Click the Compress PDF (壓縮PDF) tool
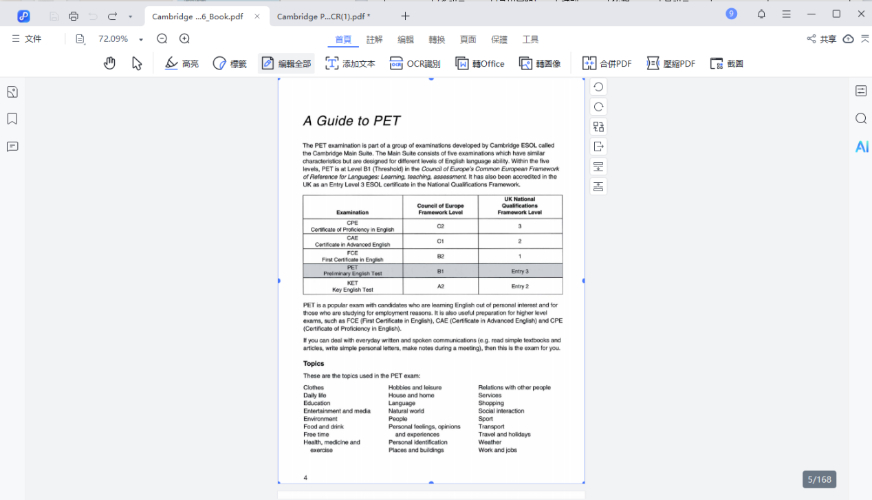Image resolution: width=872 pixels, height=500 pixels. pos(671,63)
